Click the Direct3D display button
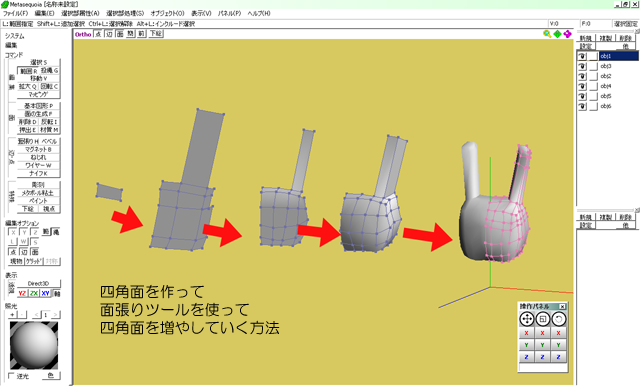 38,284
